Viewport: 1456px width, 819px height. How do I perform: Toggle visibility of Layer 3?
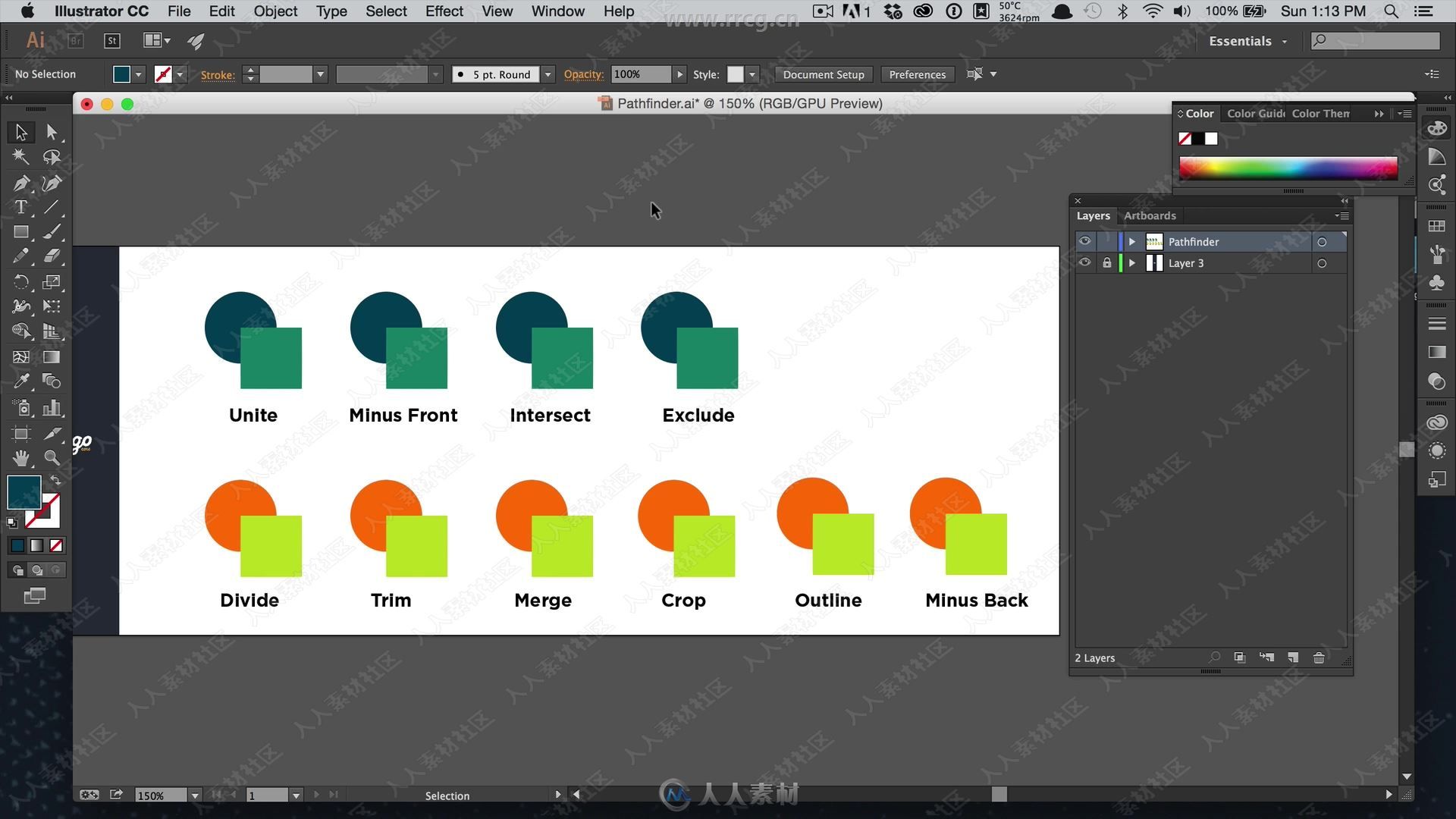click(x=1085, y=262)
